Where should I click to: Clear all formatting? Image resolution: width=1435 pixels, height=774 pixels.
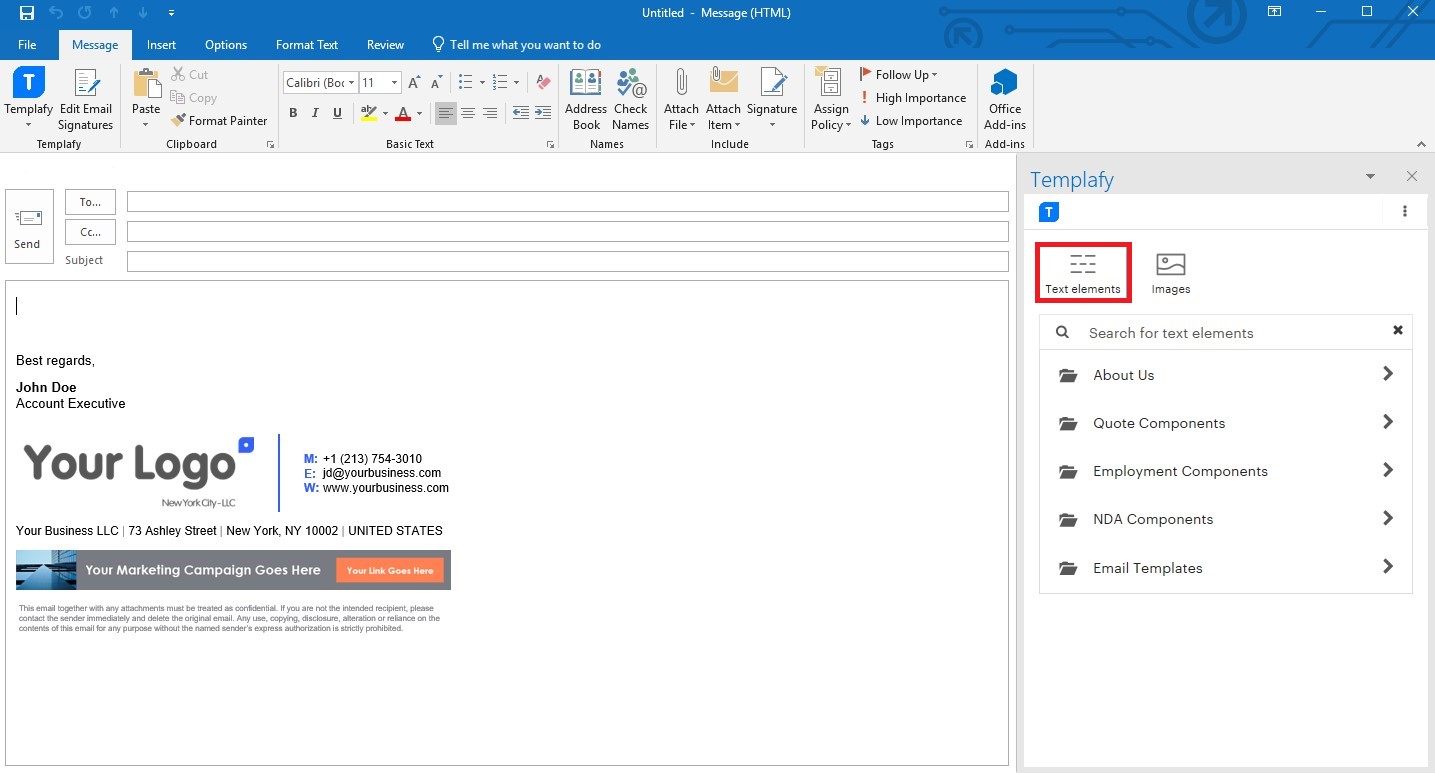click(543, 82)
